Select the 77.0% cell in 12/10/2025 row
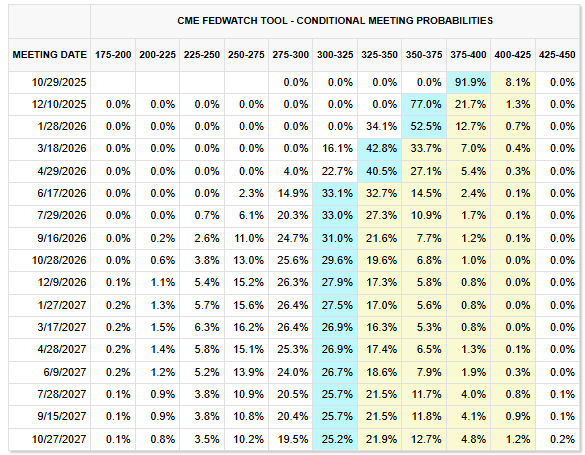The image size is (585, 455). click(x=424, y=104)
